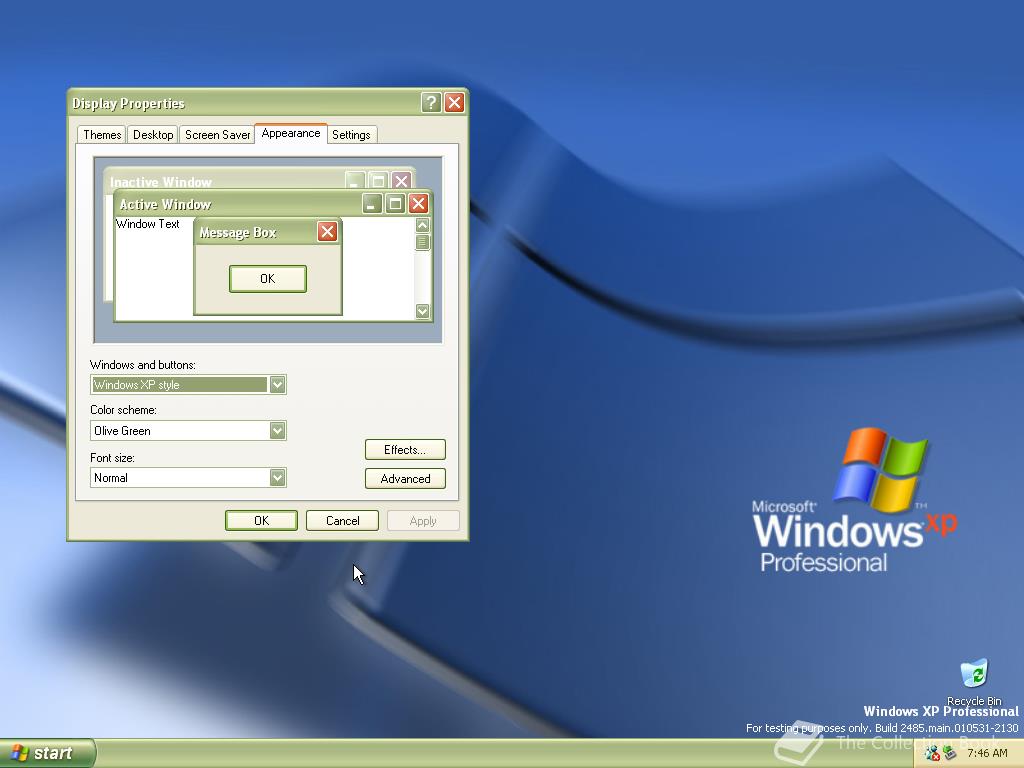Click the Message Box close icon in preview
This screenshot has height=768, width=1024.
(327, 231)
